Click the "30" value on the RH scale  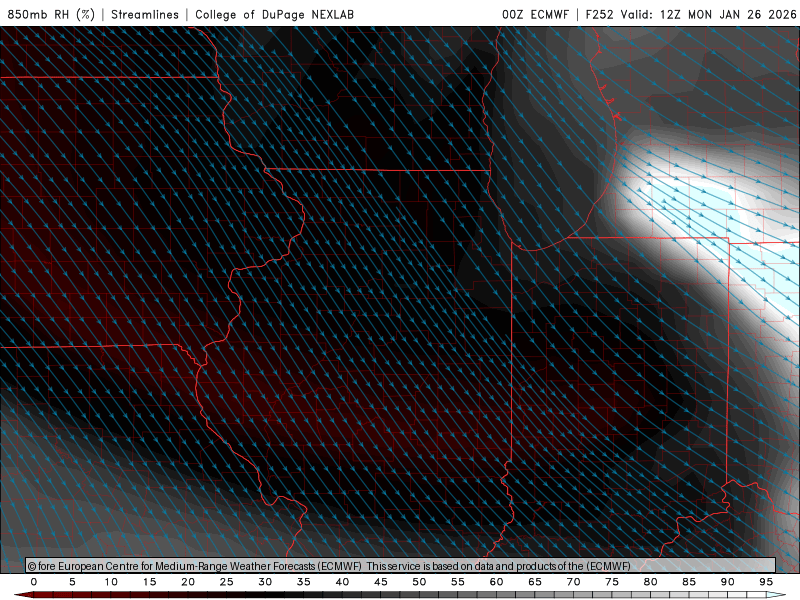pyautogui.click(x=265, y=582)
